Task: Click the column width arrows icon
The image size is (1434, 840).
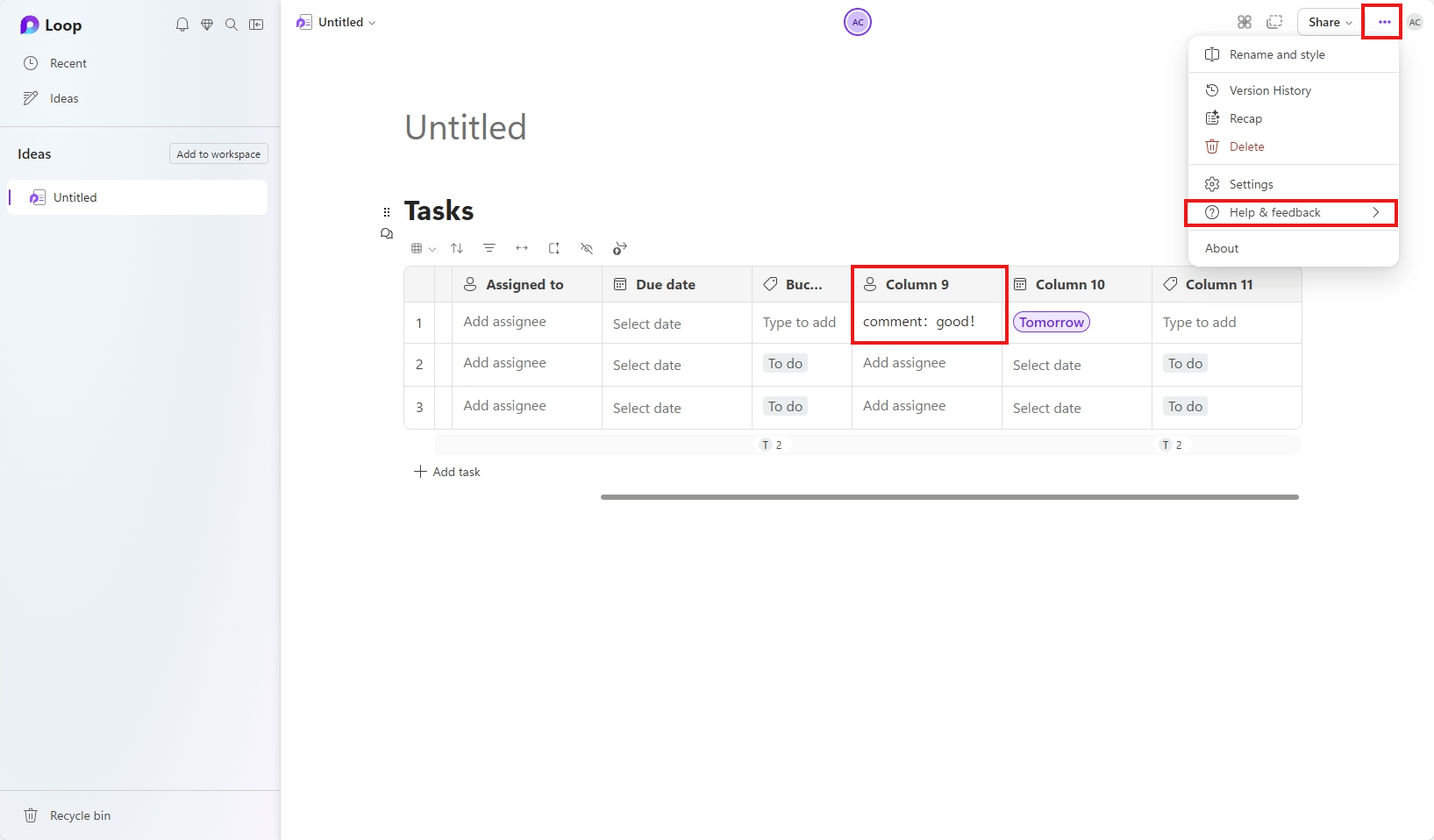Action: tap(522, 248)
